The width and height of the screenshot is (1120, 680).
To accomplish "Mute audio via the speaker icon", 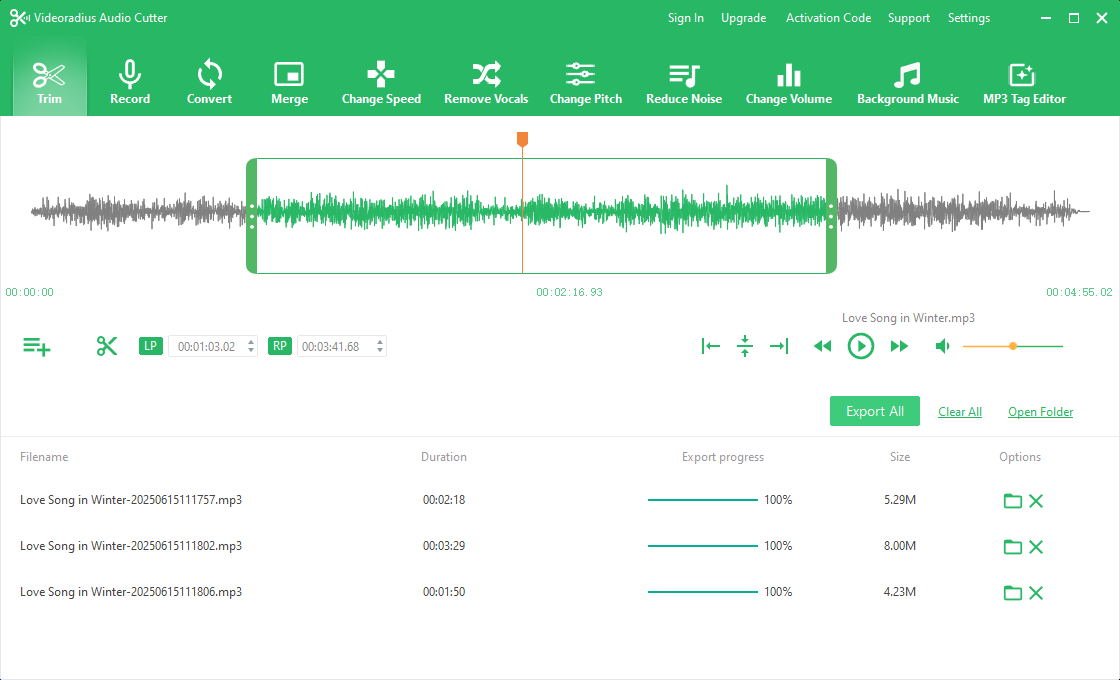I will 941,345.
